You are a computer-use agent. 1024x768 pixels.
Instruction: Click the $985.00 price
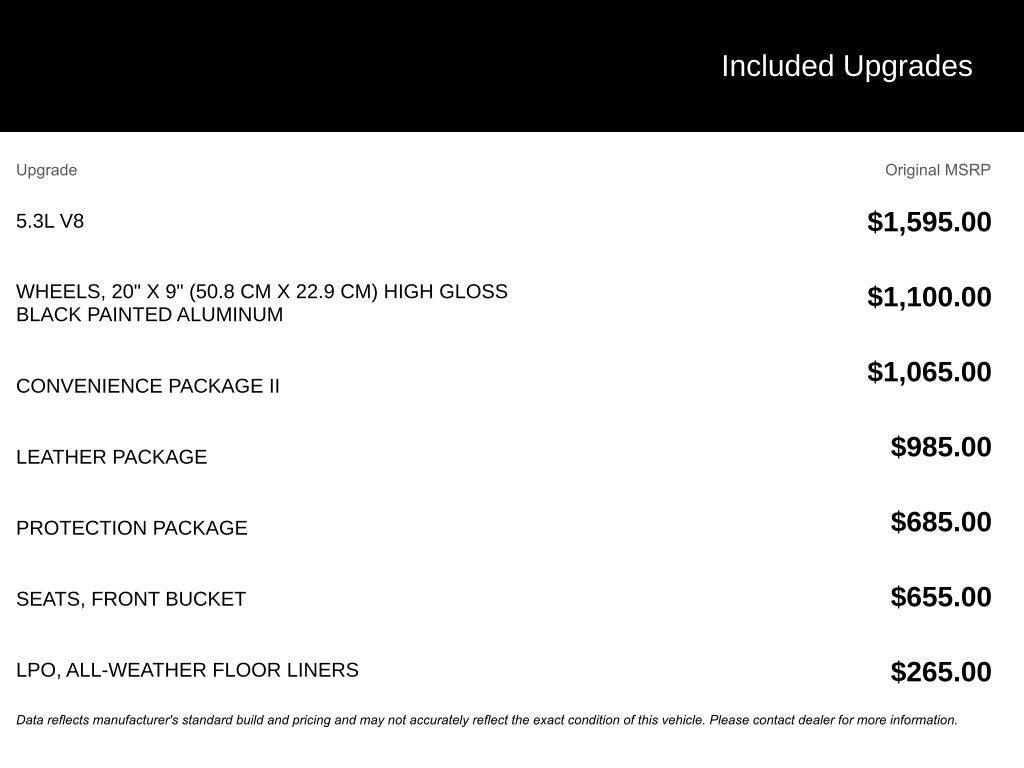coord(941,447)
